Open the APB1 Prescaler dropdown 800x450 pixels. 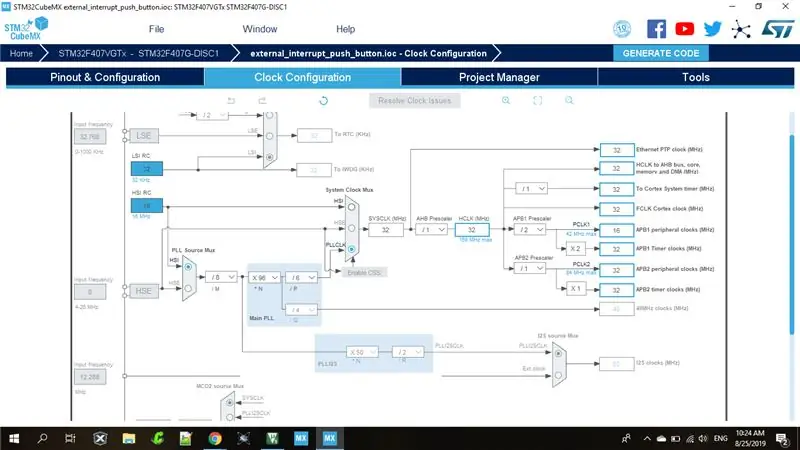[x=530, y=230]
